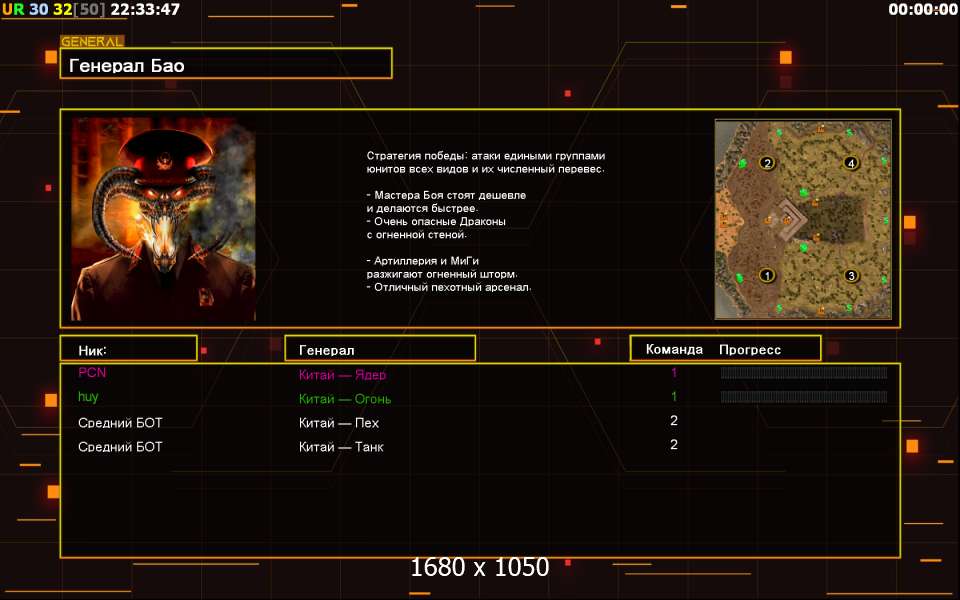Select the GENERAL tab label
Image resolution: width=960 pixels, height=600 pixels.
pos(92,42)
